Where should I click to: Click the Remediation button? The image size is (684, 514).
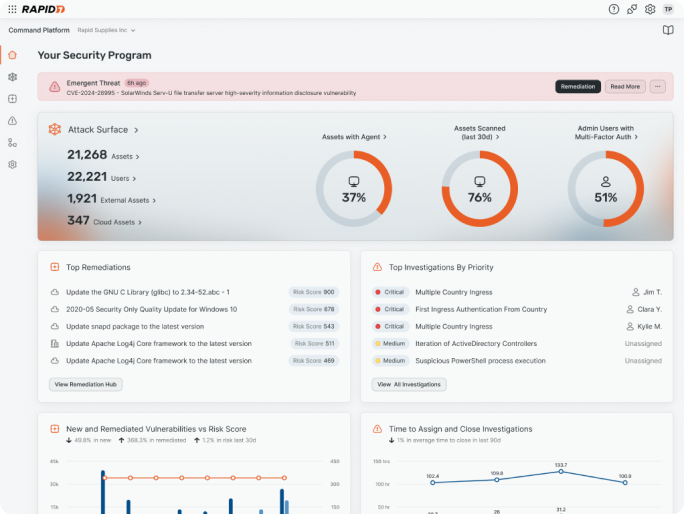click(x=578, y=87)
